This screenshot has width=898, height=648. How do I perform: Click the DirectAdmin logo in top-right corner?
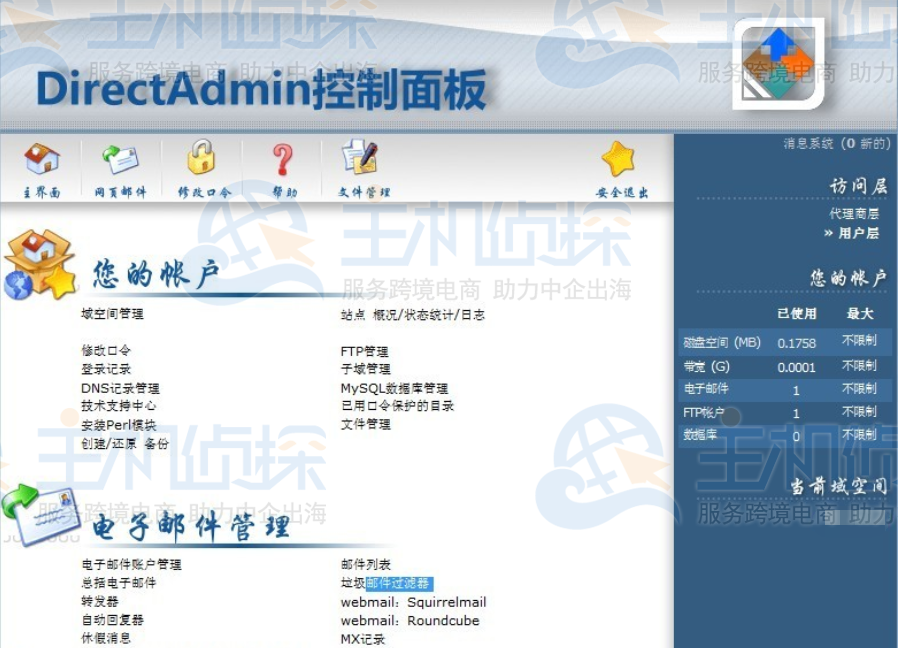778,62
